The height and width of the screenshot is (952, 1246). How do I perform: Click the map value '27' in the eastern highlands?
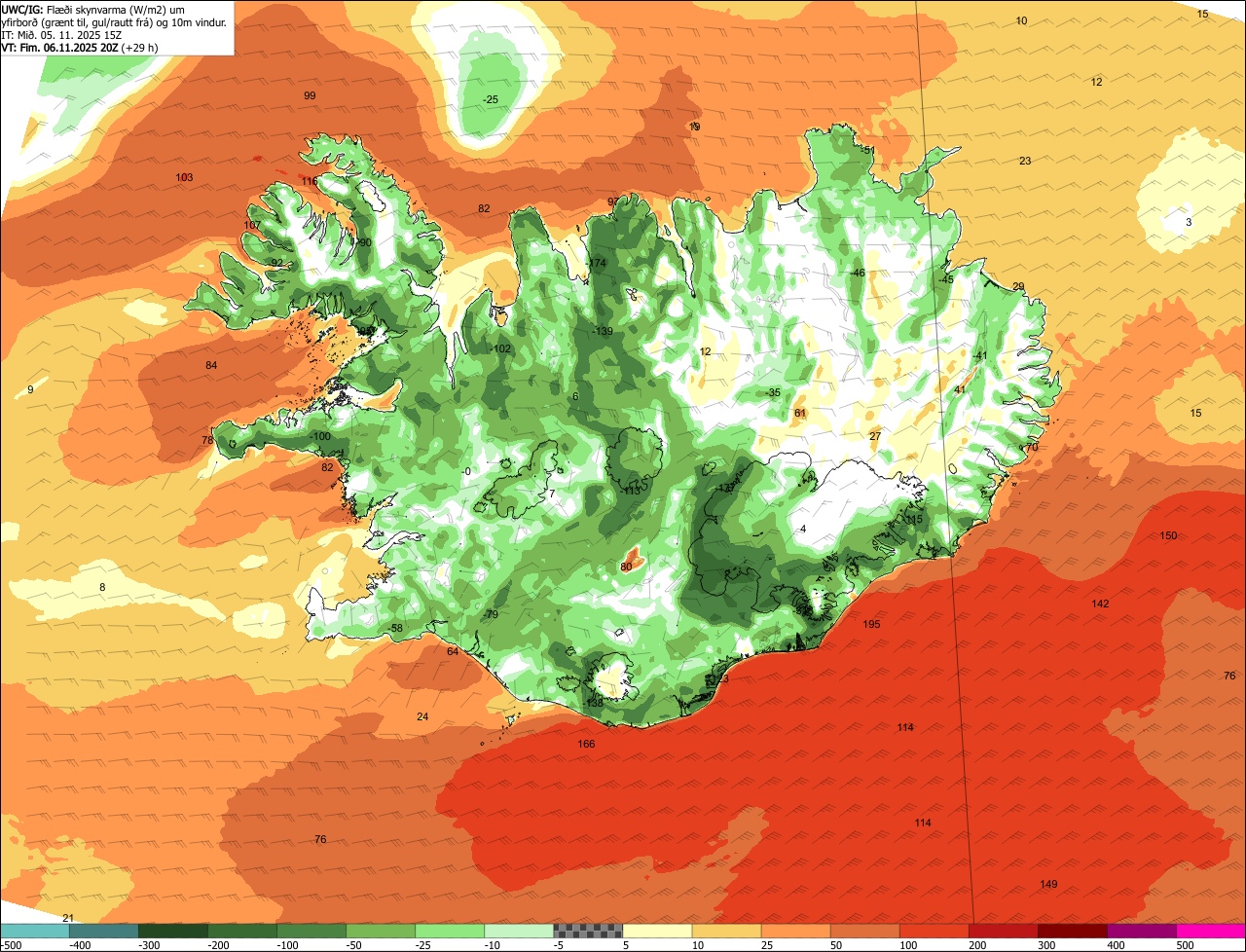tap(875, 436)
